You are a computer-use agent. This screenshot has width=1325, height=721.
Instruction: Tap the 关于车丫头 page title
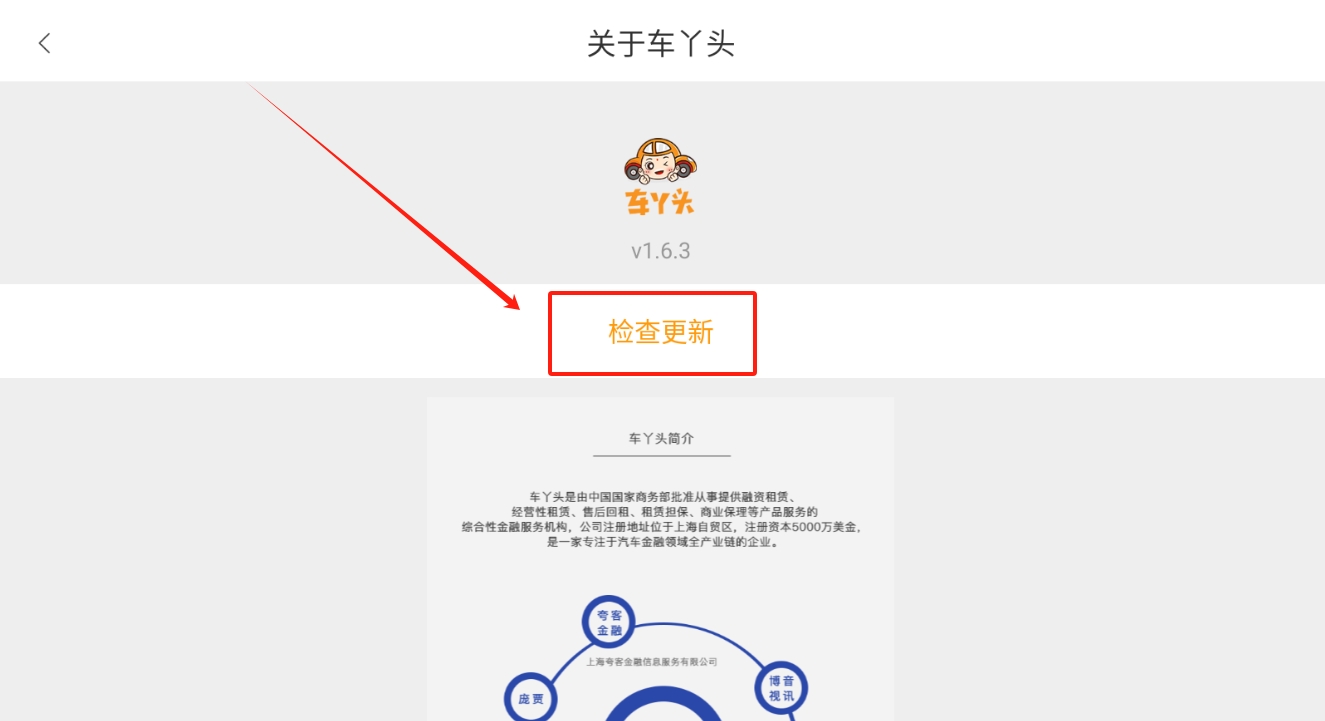(x=661, y=44)
